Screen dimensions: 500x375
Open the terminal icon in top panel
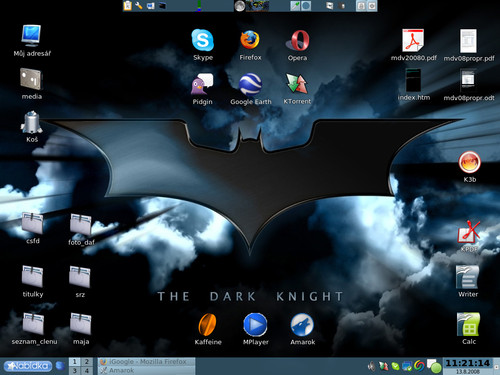(162, 6)
